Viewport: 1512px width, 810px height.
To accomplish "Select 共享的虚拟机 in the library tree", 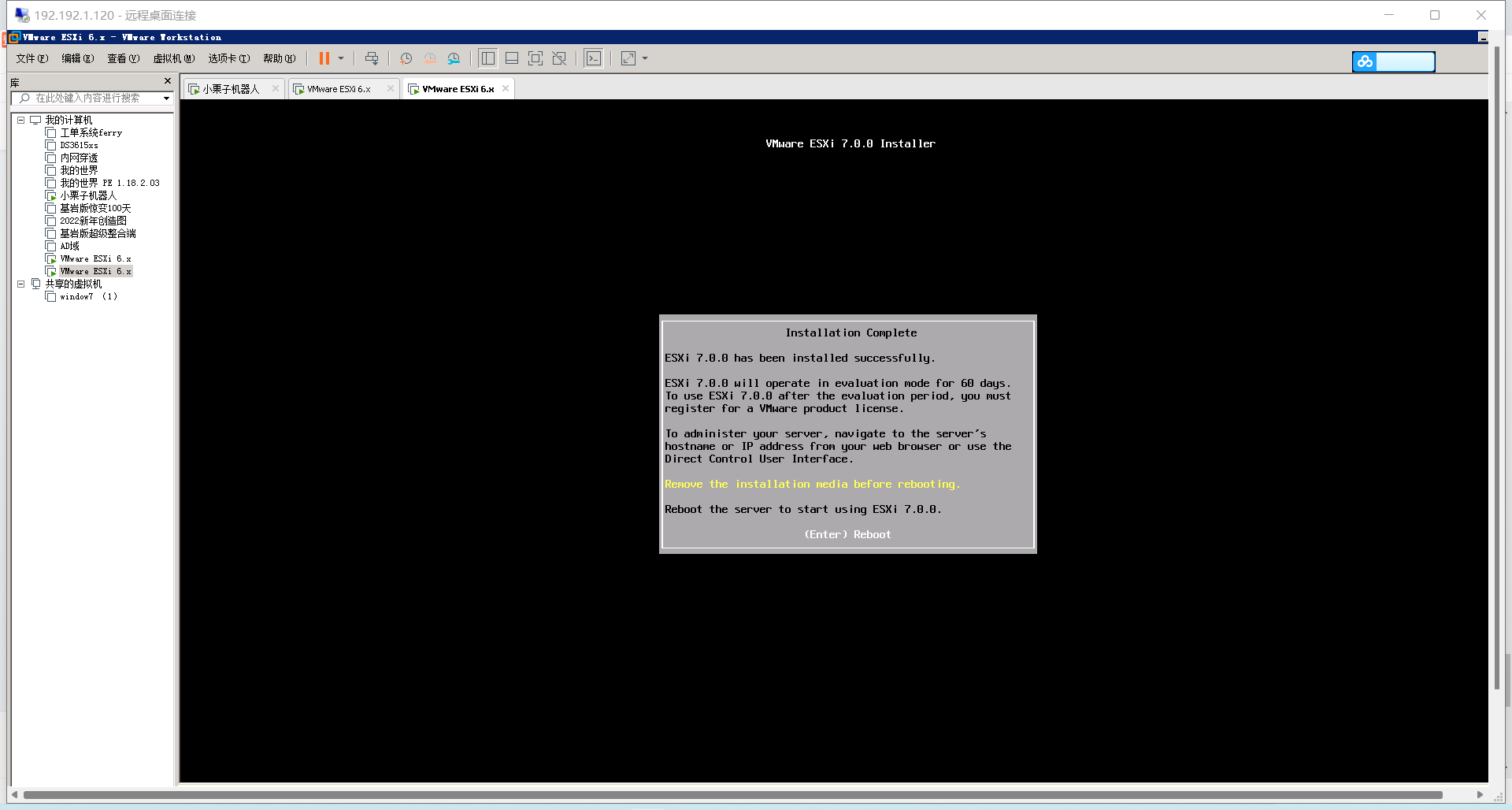I will 73,284.
